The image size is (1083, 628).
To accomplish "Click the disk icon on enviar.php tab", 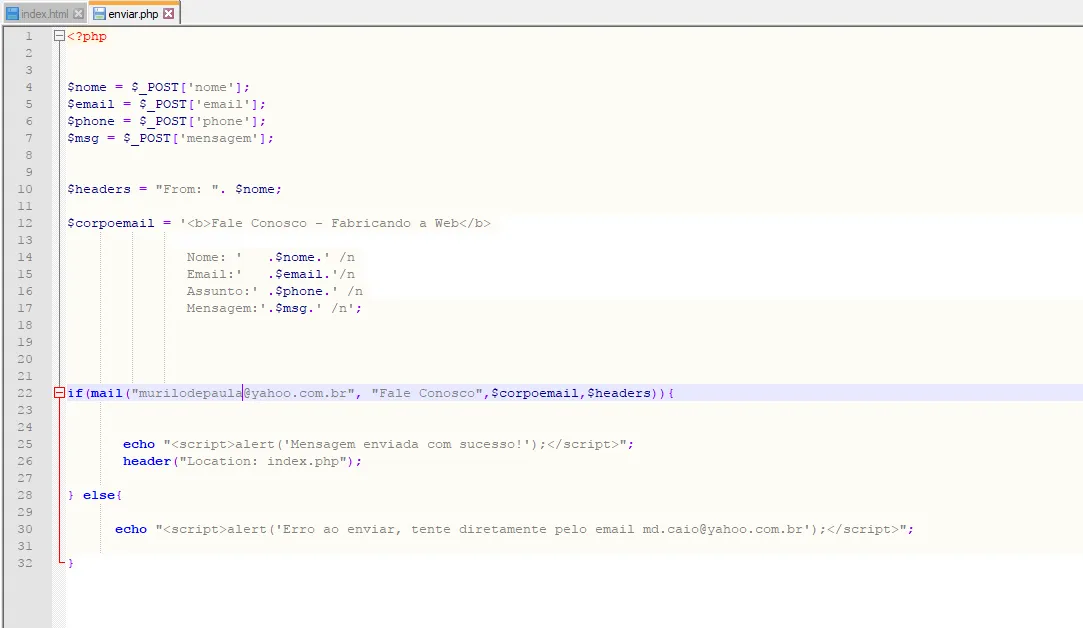I will point(99,14).
